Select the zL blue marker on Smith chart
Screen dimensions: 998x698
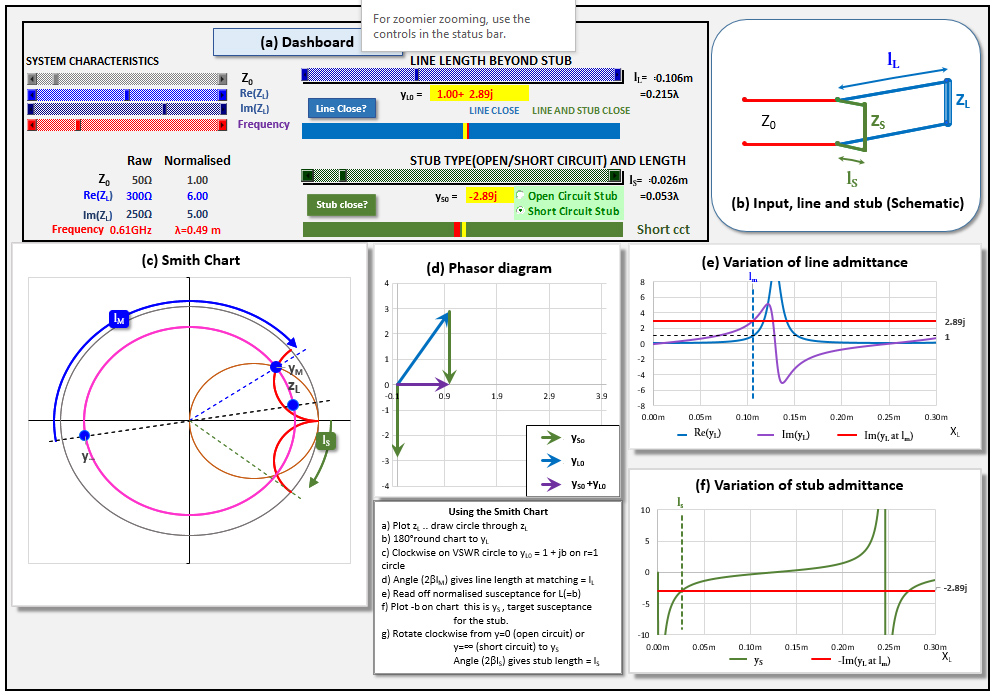(x=293, y=405)
